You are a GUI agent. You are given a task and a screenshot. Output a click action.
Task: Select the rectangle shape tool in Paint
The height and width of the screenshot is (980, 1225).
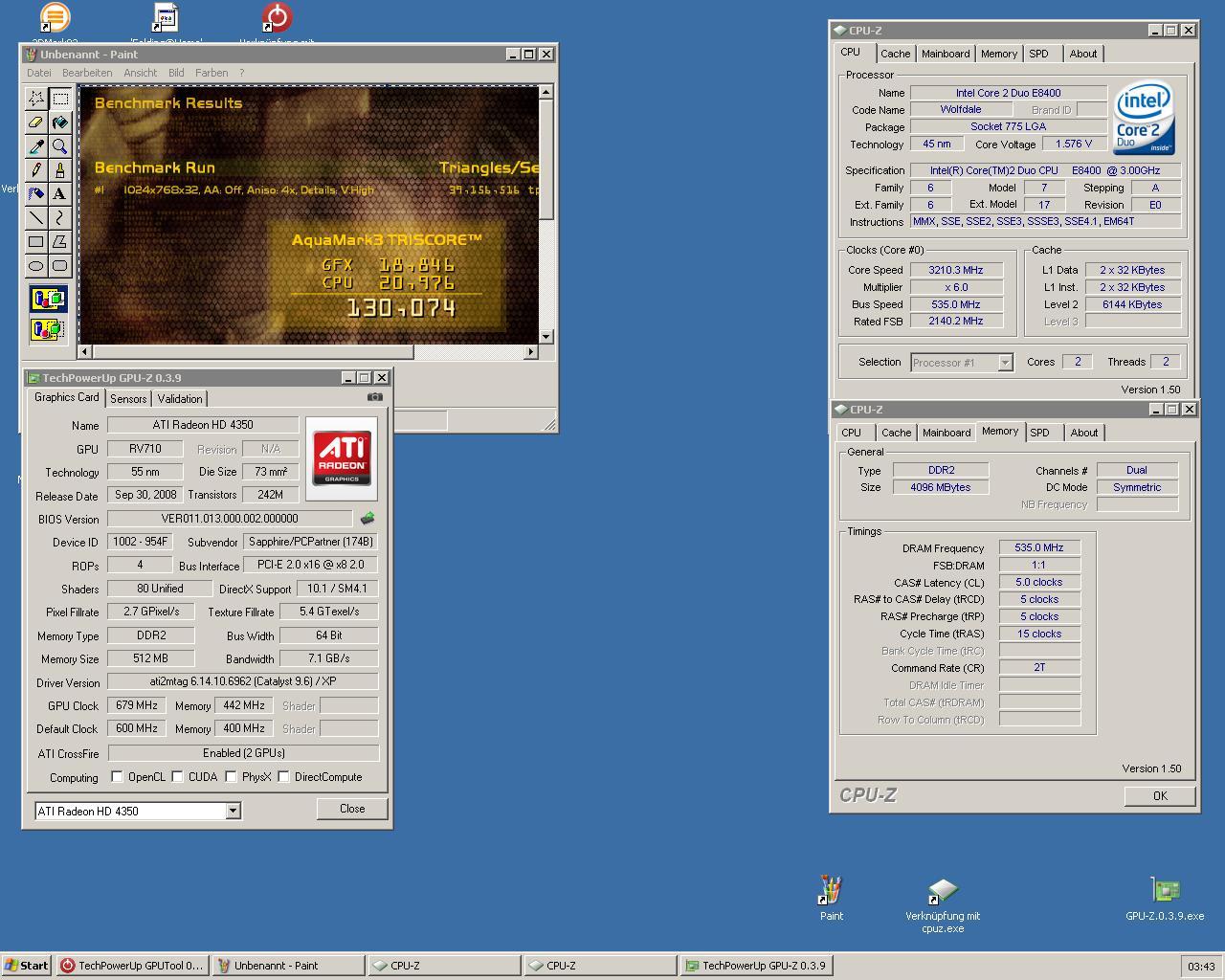[x=35, y=242]
